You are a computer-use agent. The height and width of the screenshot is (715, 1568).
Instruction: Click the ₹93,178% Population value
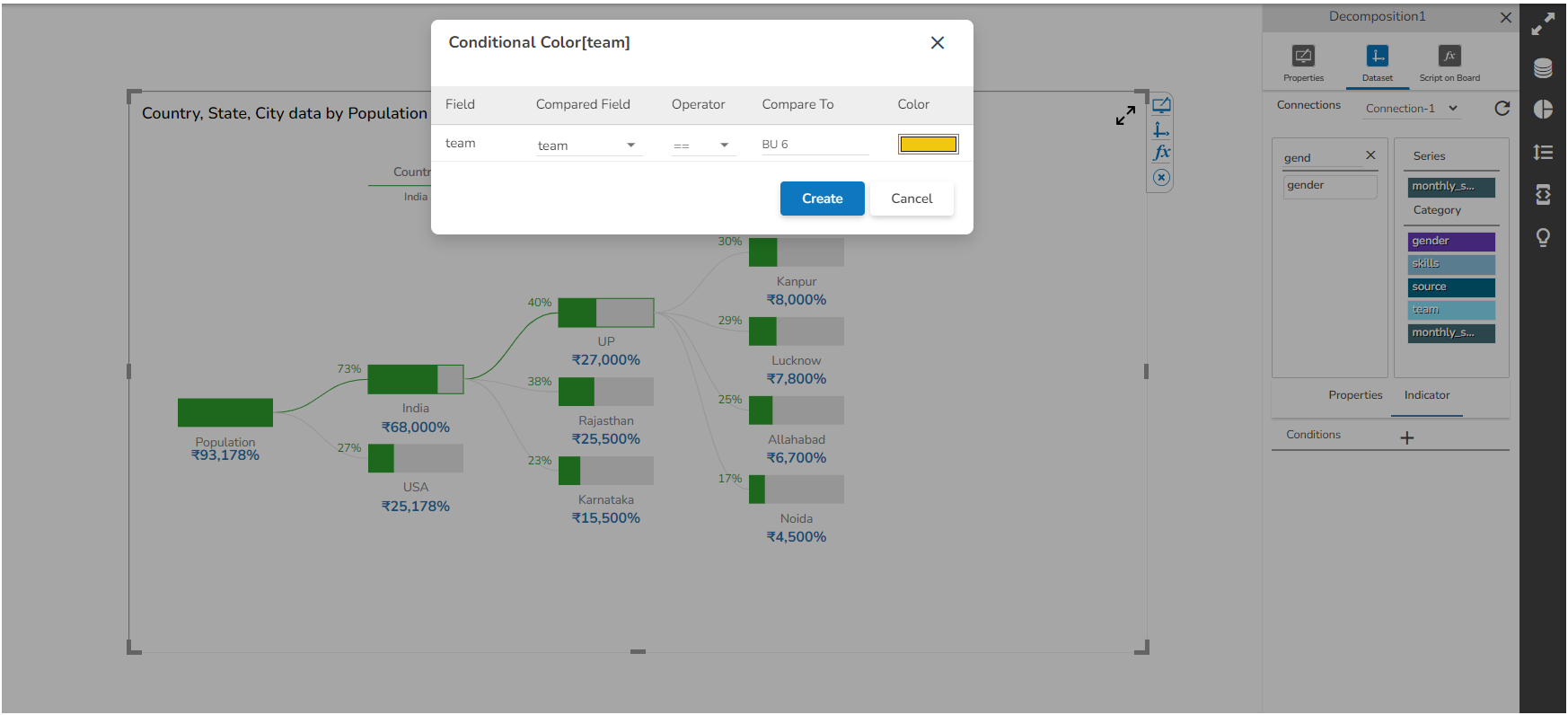[225, 455]
